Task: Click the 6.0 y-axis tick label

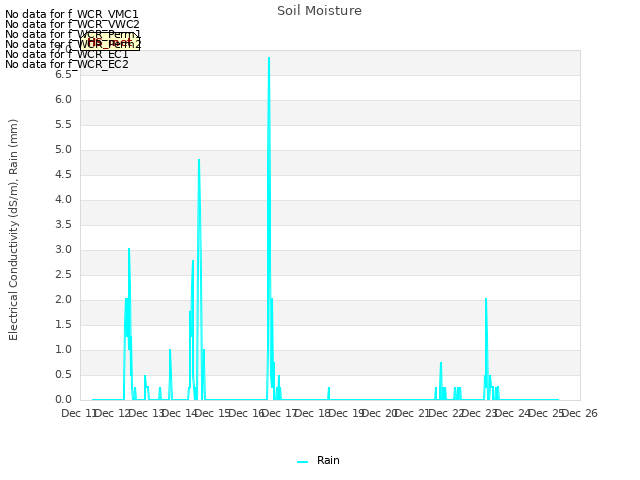Action: [63, 100]
